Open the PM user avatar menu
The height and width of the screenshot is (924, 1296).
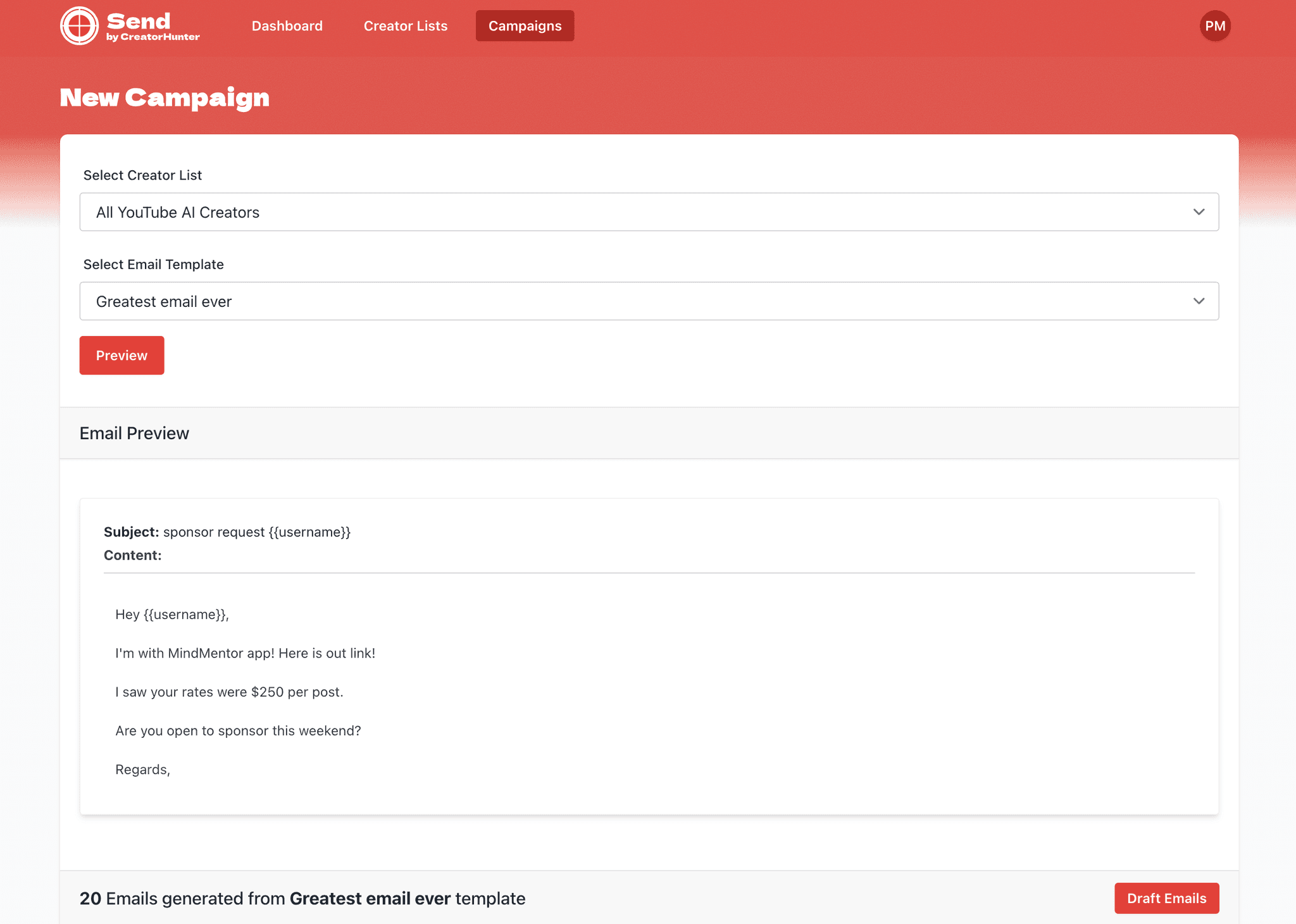point(1214,26)
